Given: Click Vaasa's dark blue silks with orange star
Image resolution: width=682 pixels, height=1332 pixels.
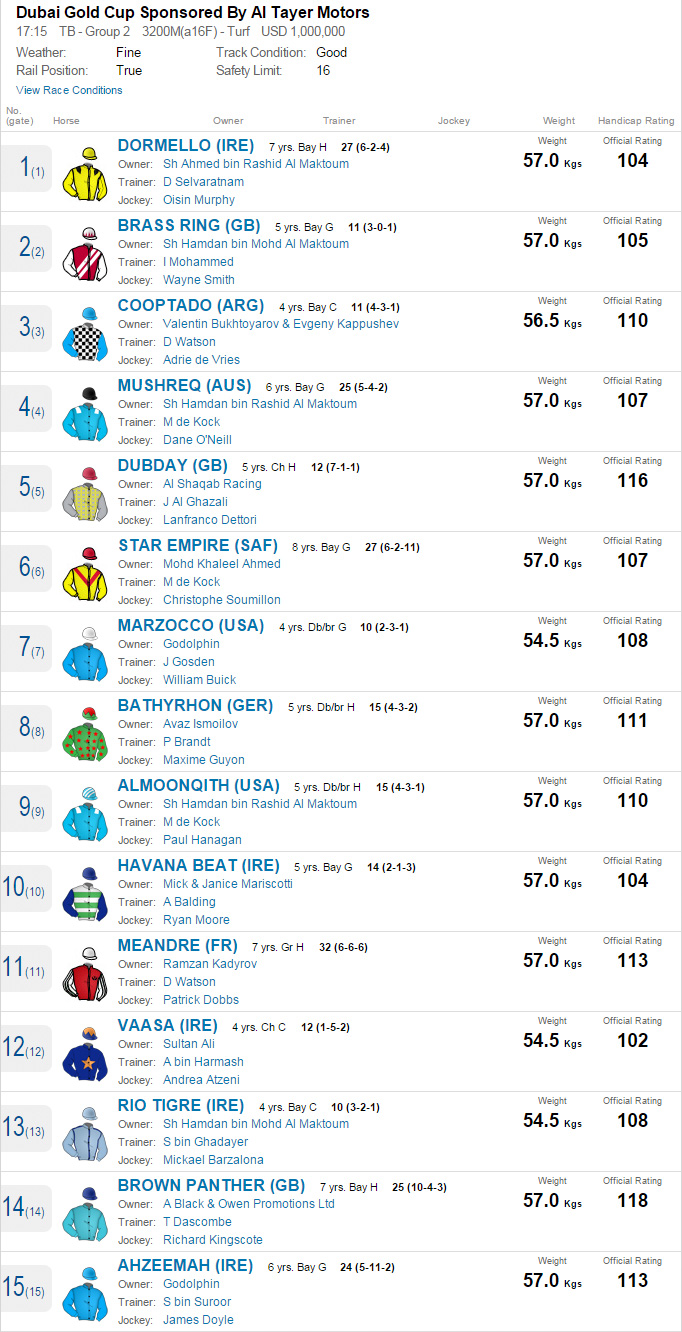Looking at the screenshot, I should [x=84, y=1052].
